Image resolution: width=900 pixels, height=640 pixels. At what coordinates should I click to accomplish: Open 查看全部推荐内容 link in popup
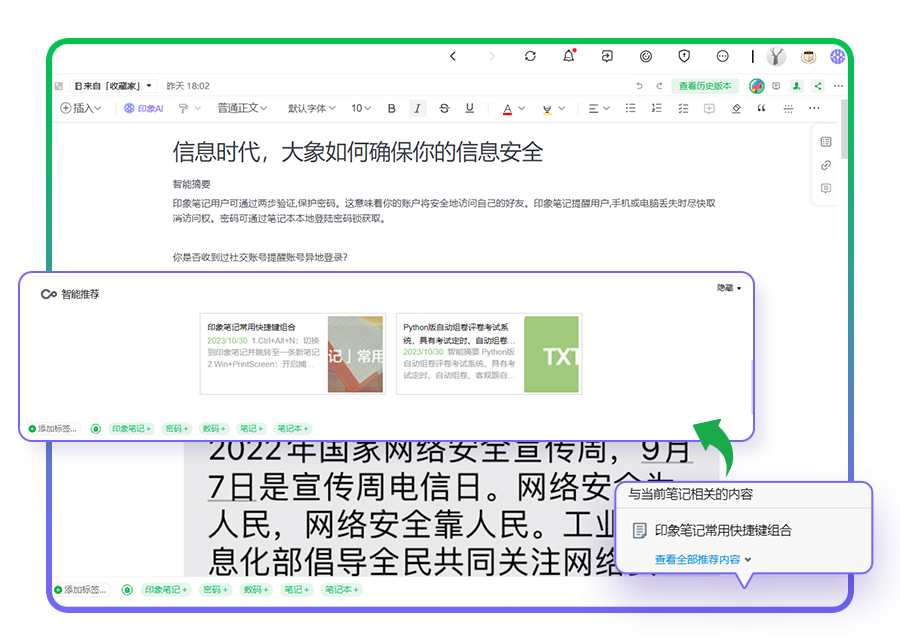[703, 559]
